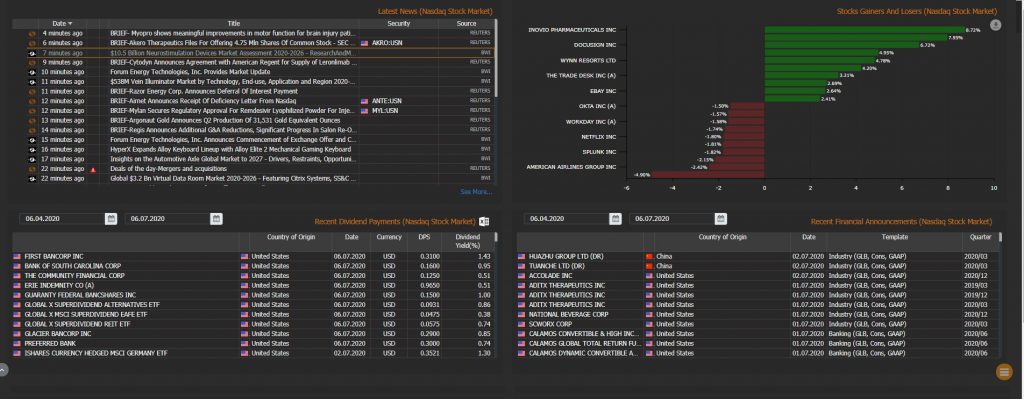
Task: Click the Inovio Pharmaceuticals 8.72% green bar
Action: click(x=864, y=30)
